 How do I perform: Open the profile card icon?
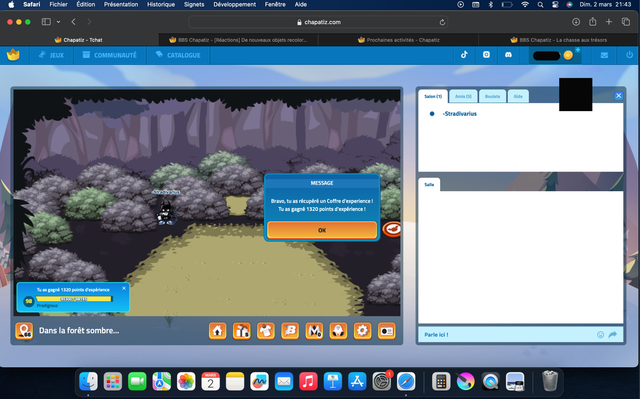[387, 331]
